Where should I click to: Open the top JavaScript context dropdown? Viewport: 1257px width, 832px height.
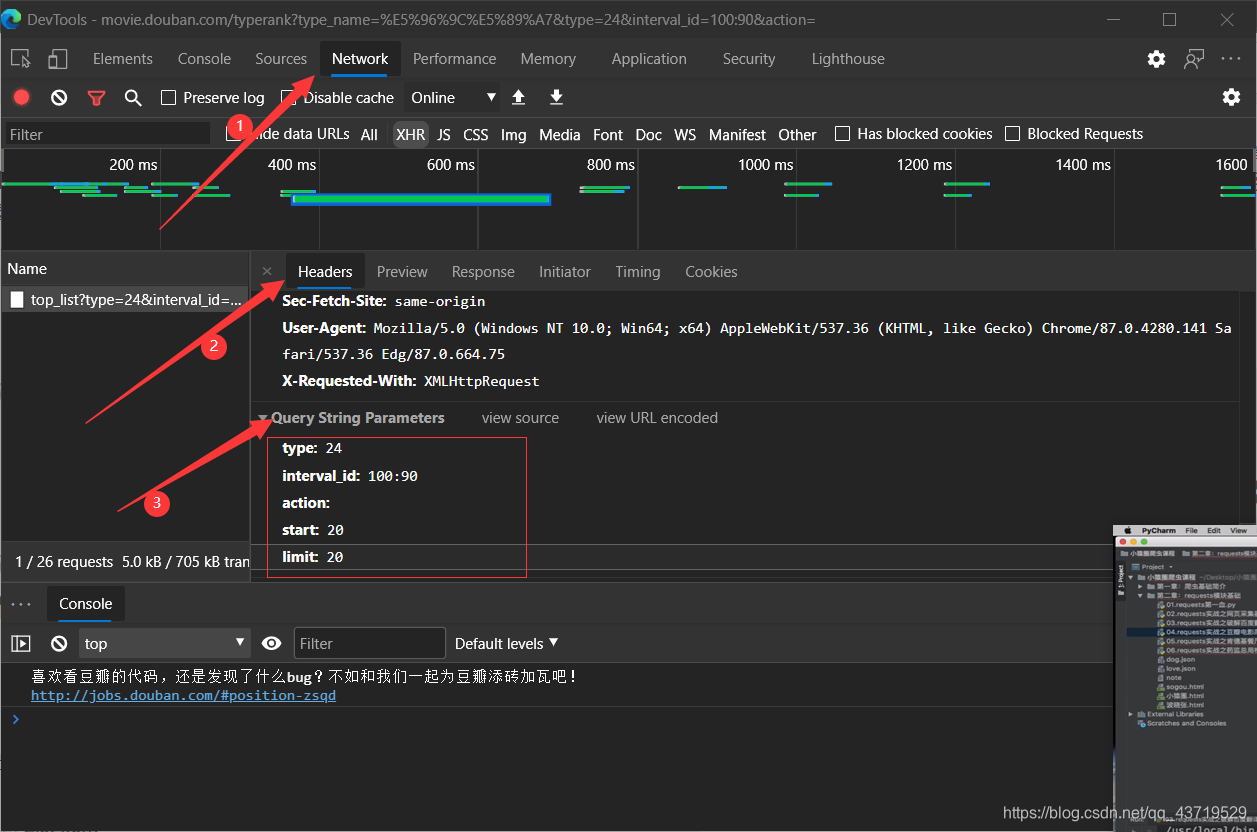(165, 643)
